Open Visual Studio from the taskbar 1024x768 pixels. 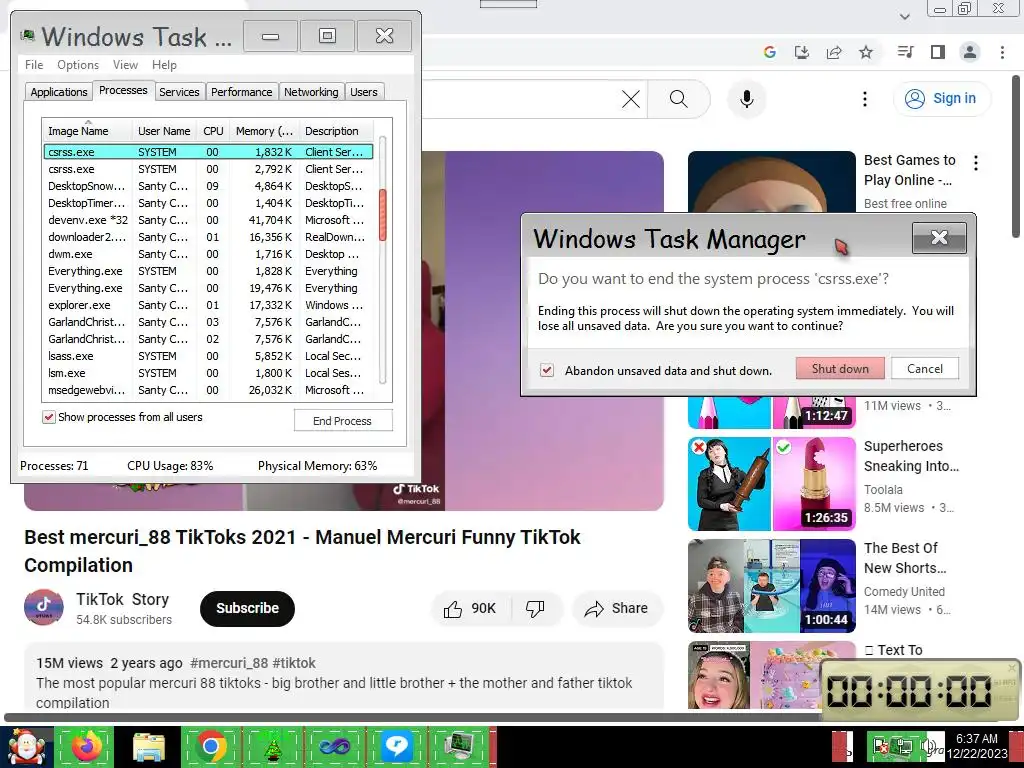pyautogui.click(x=334, y=747)
